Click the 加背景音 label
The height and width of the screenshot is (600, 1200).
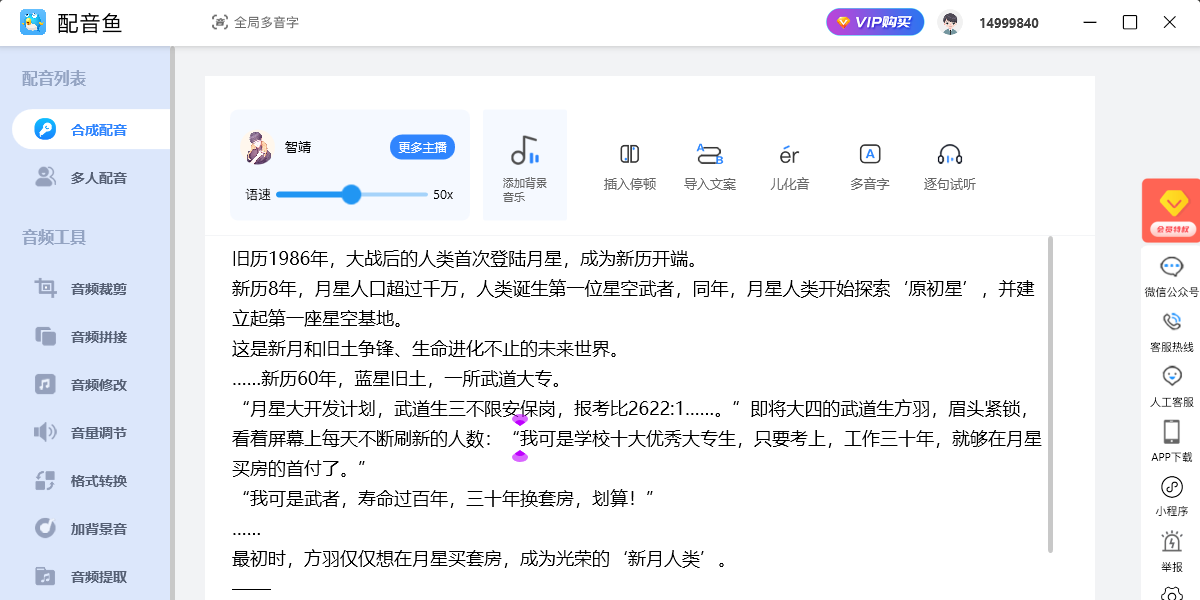[x=99, y=529]
